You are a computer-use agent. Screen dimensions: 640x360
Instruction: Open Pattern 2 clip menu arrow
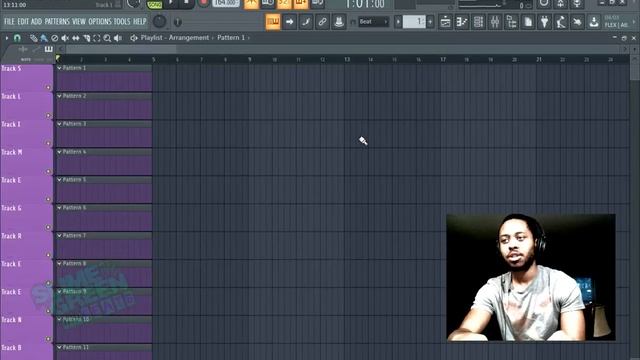pyautogui.click(x=59, y=96)
